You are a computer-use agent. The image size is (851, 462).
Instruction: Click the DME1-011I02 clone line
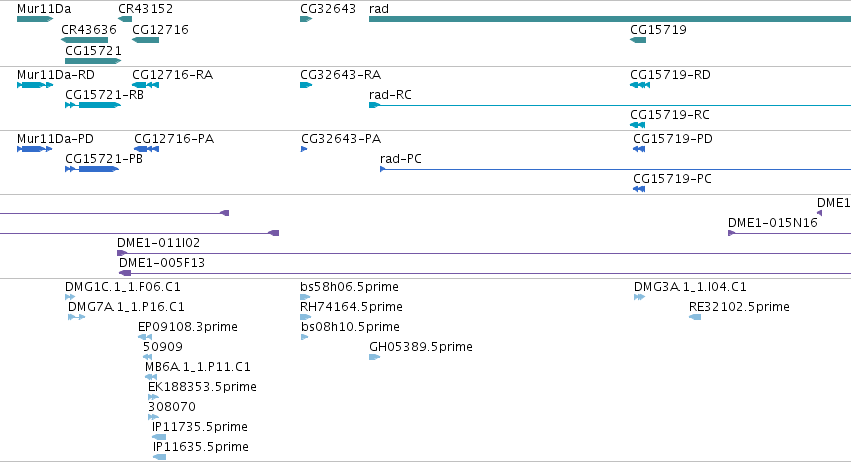pos(484,253)
